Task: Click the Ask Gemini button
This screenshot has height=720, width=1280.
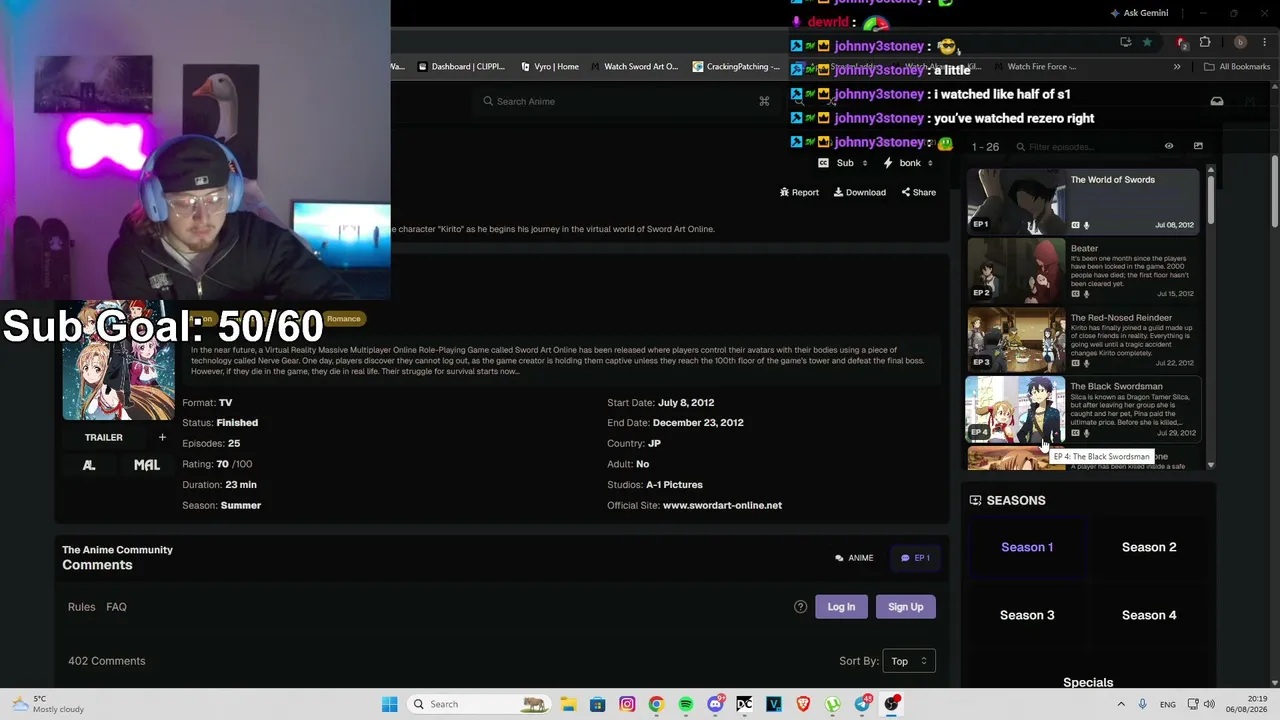Action: click(1138, 13)
